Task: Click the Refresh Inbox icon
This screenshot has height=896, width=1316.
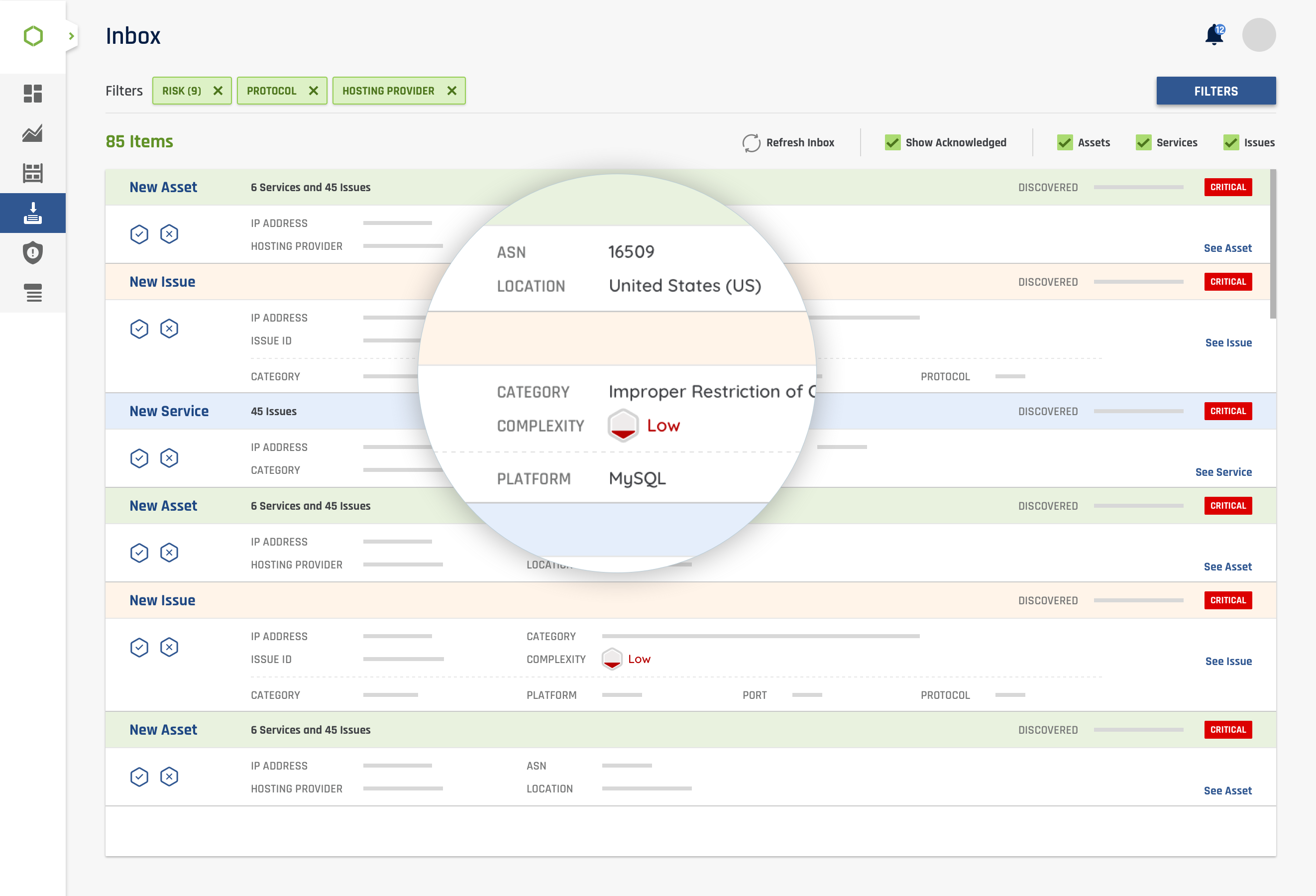Action: click(x=751, y=143)
